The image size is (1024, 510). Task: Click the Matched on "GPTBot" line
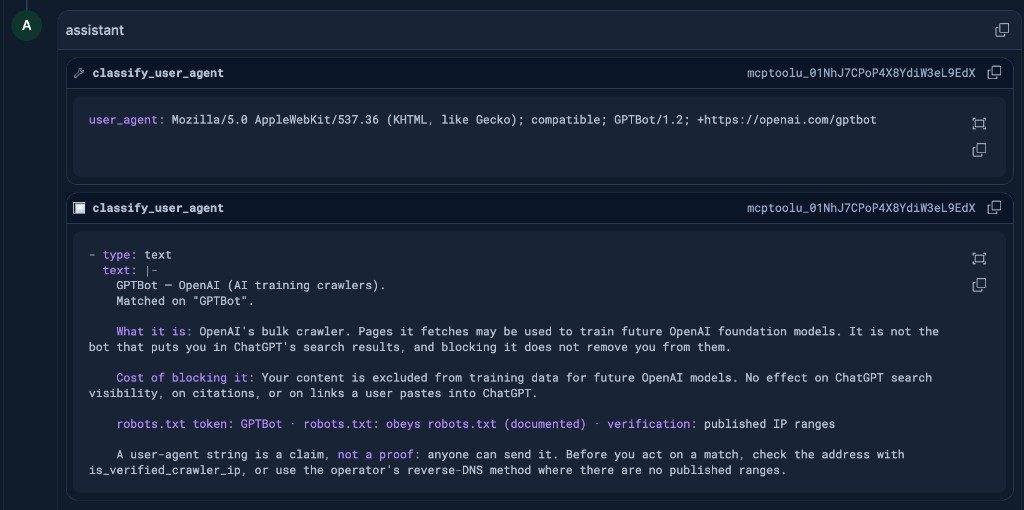(x=185, y=301)
